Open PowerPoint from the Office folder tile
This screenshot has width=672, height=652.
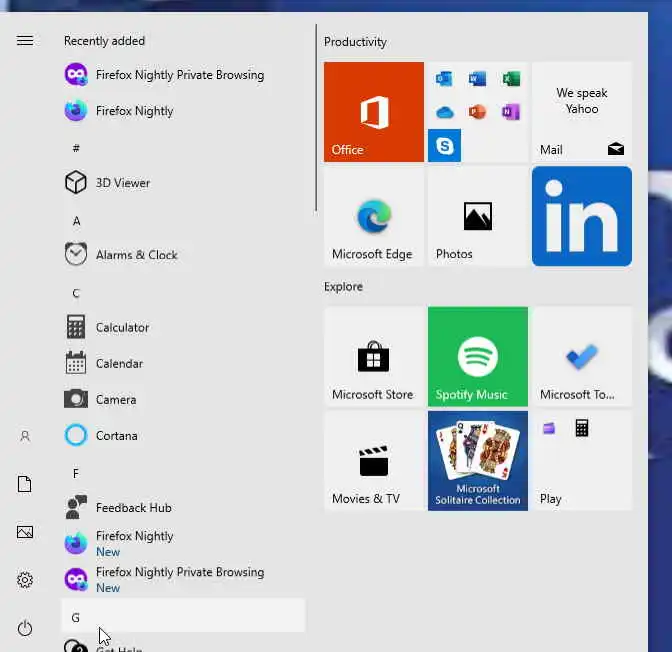click(x=477, y=112)
